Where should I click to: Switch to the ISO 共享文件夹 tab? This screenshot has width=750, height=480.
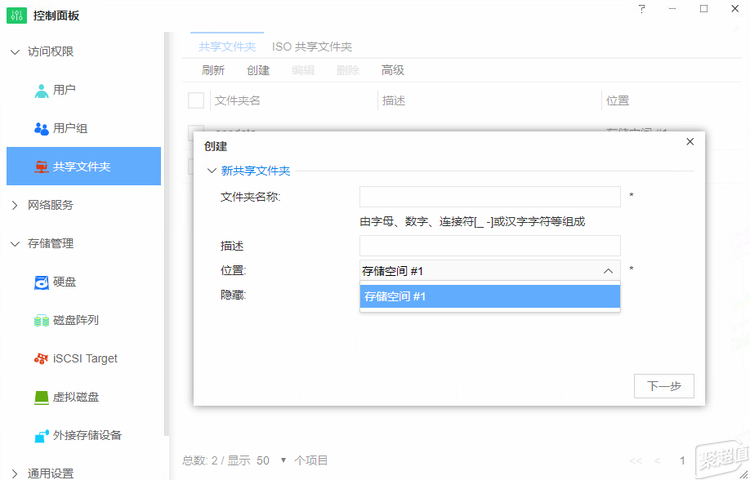point(311,47)
